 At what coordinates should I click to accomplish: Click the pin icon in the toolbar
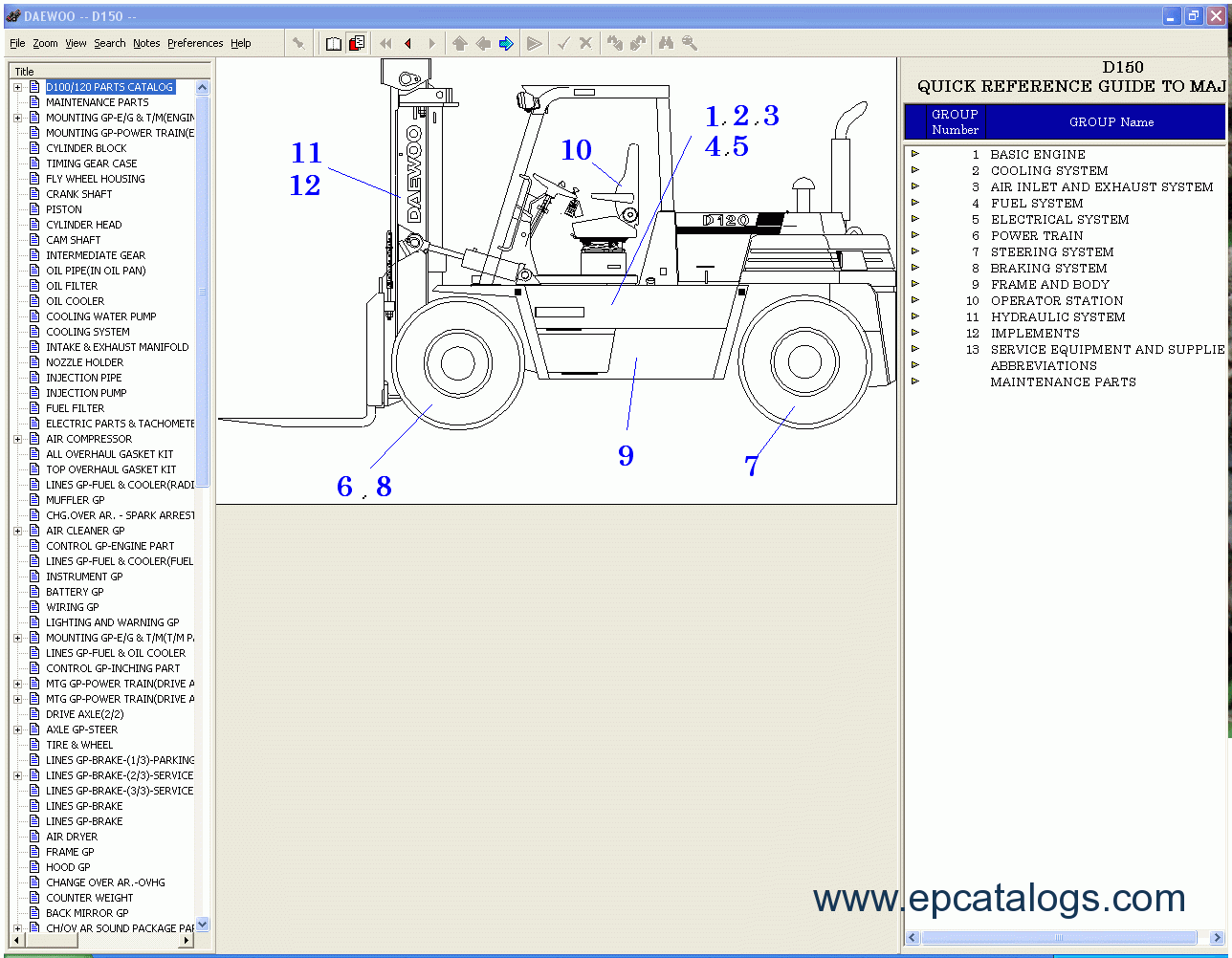298,43
